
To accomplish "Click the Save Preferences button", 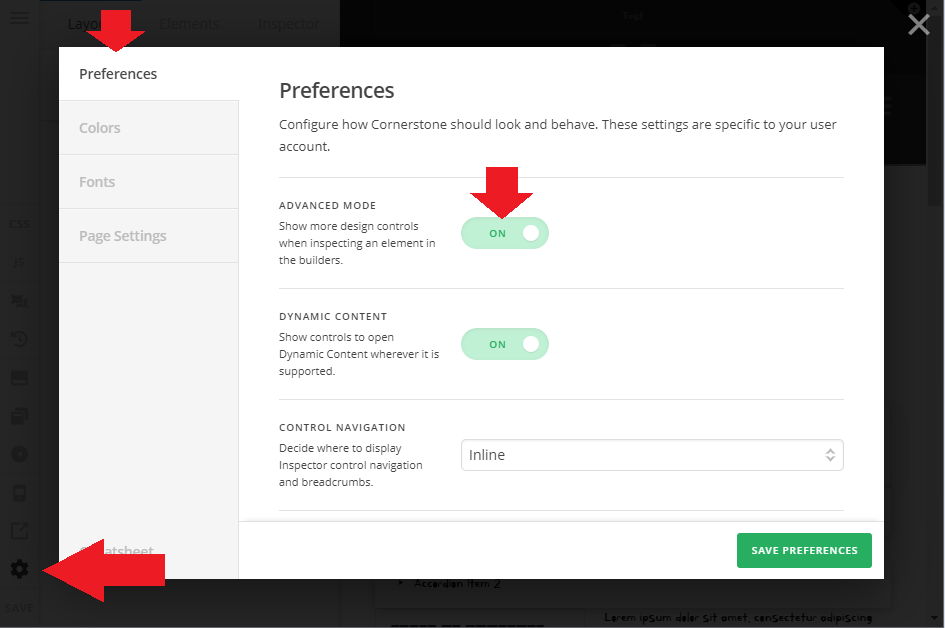I will (x=804, y=550).
